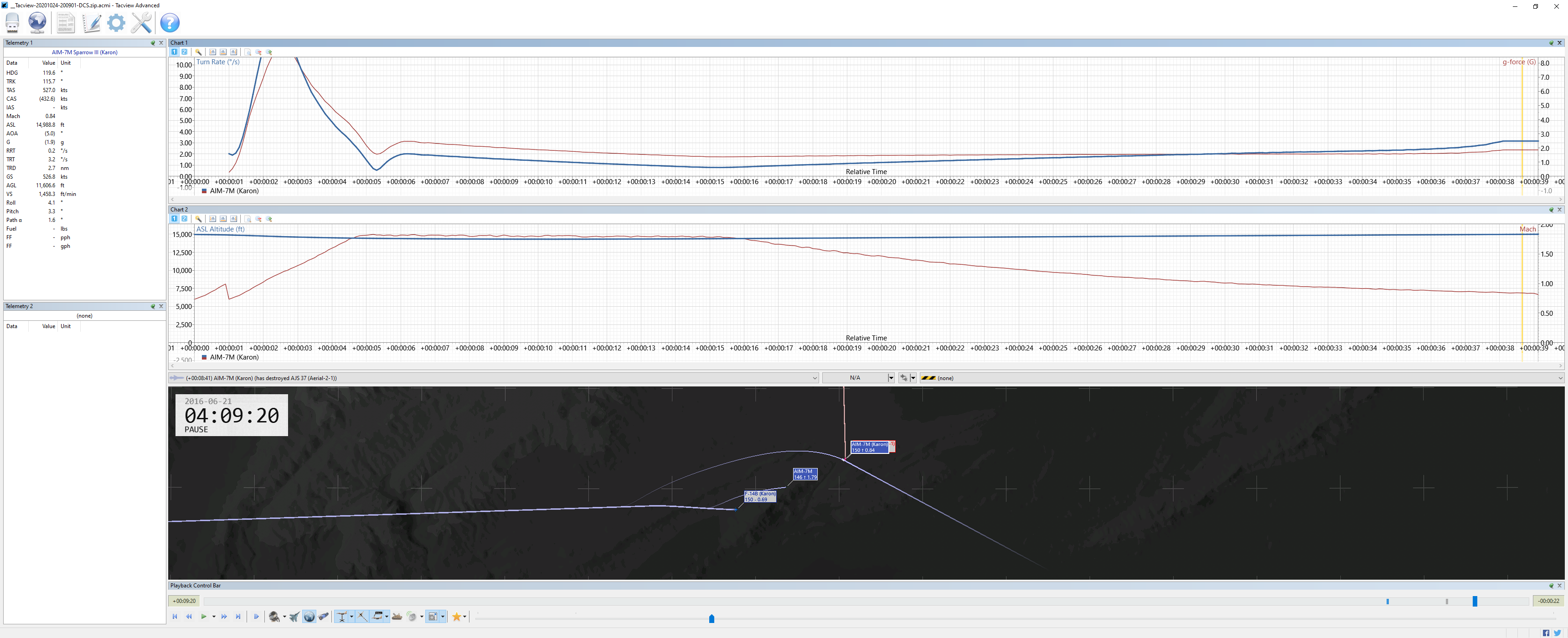Jump to the end of the recording
This screenshot has height=638, width=1568.
(238, 617)
